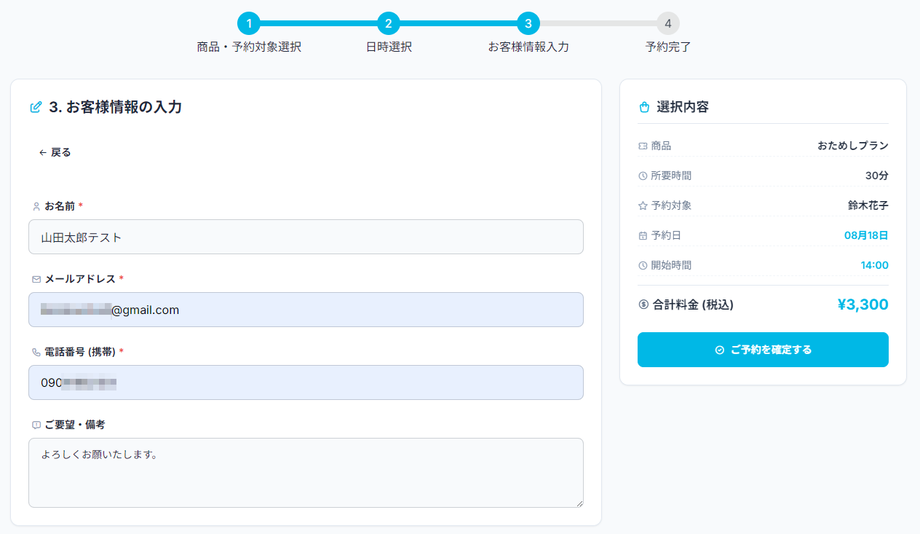920x534 pixels.
Task: Click step 4 circle for booking completion
Action: tap(668, 23)
